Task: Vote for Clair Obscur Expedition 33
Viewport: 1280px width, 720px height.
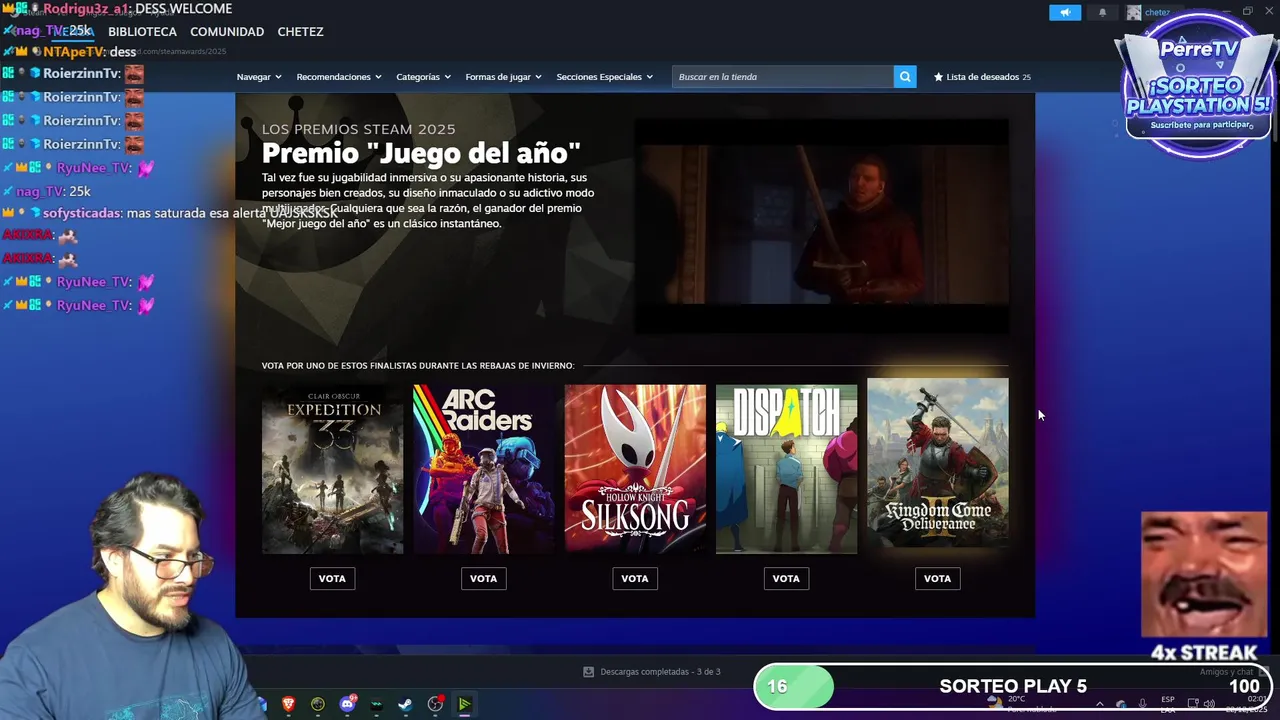Action: tap(332, 578)
